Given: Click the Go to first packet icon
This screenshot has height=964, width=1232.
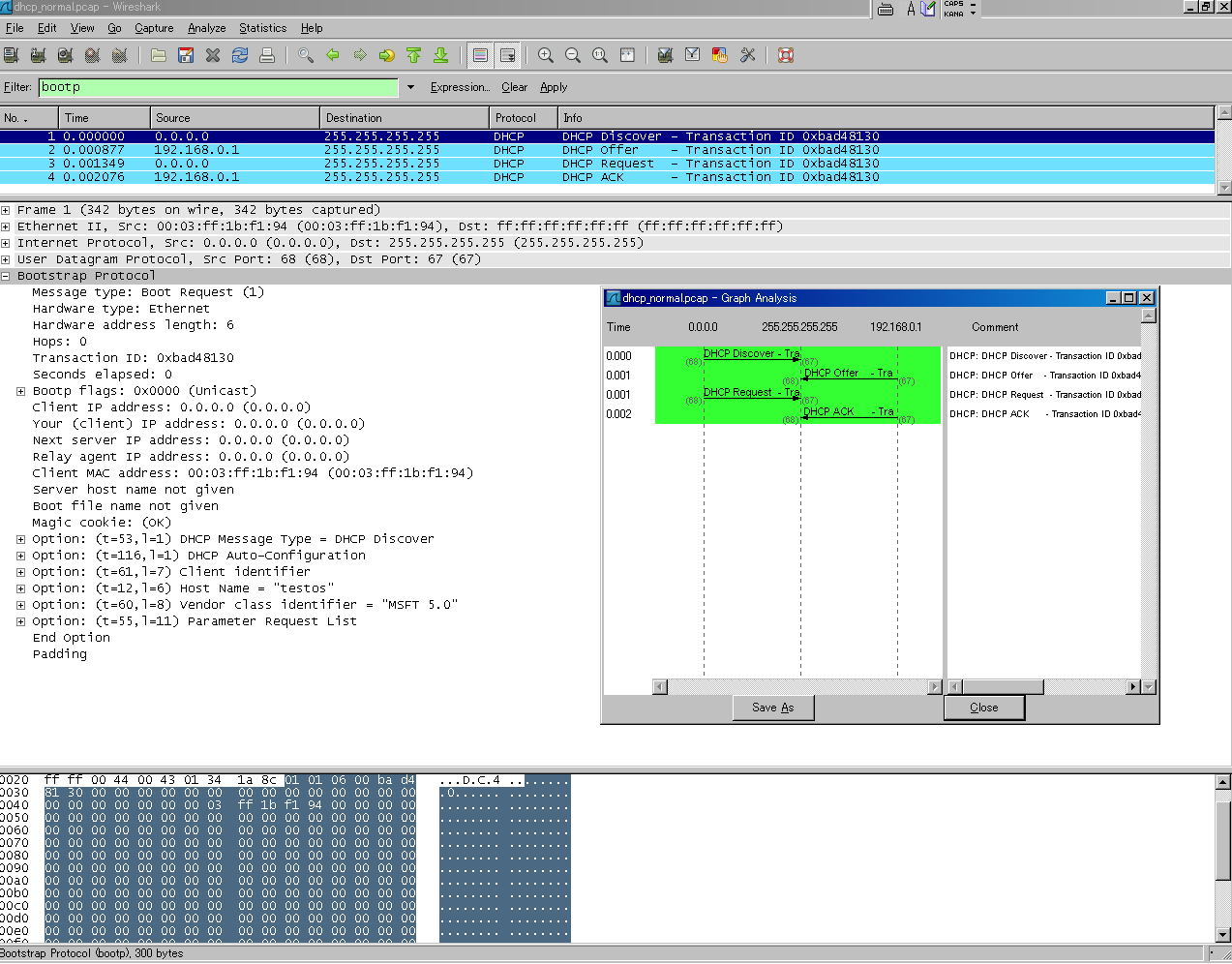Looking at the screenshot, I should 414,55.
